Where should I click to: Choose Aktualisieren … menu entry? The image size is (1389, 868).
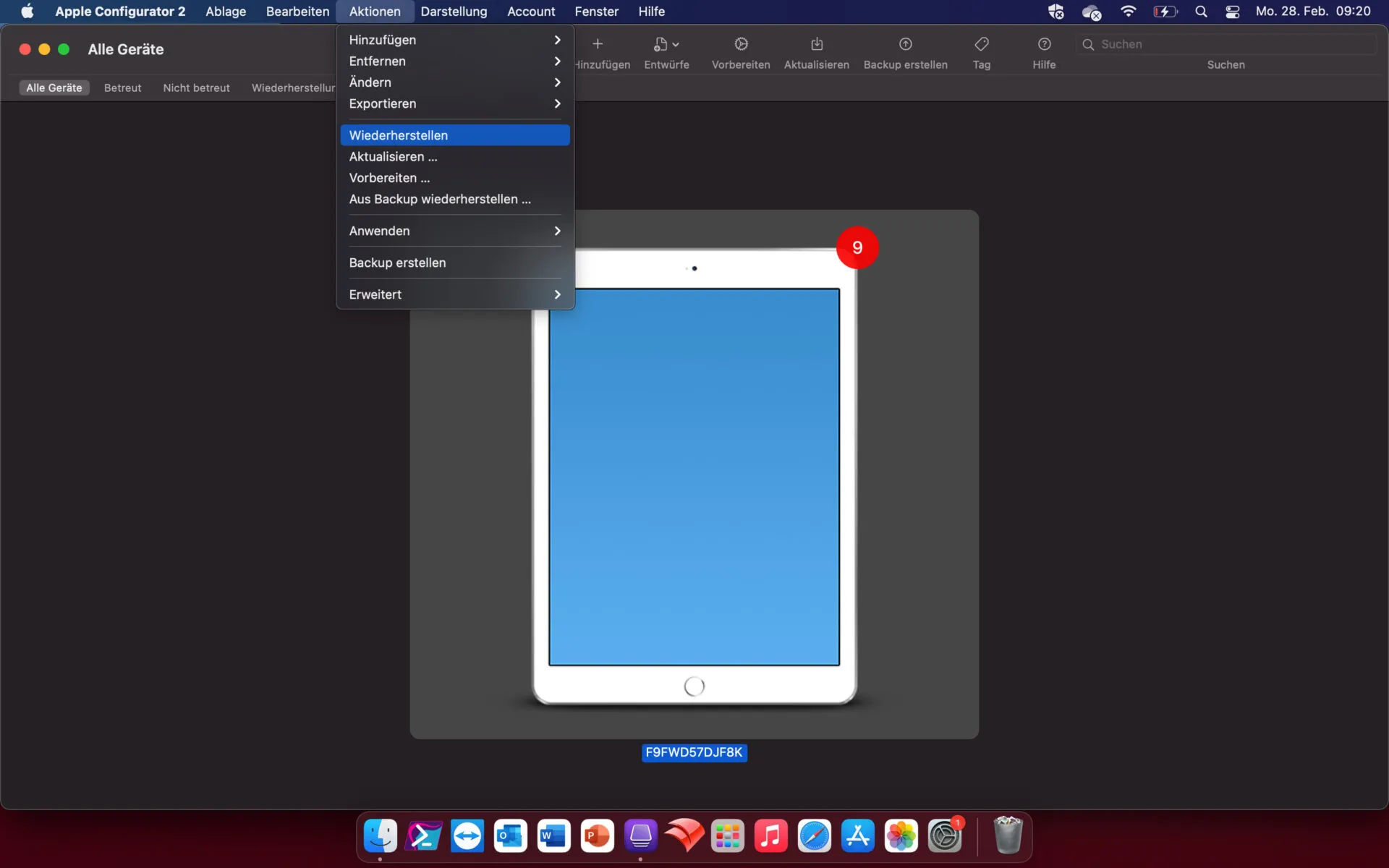pos(455,156)
